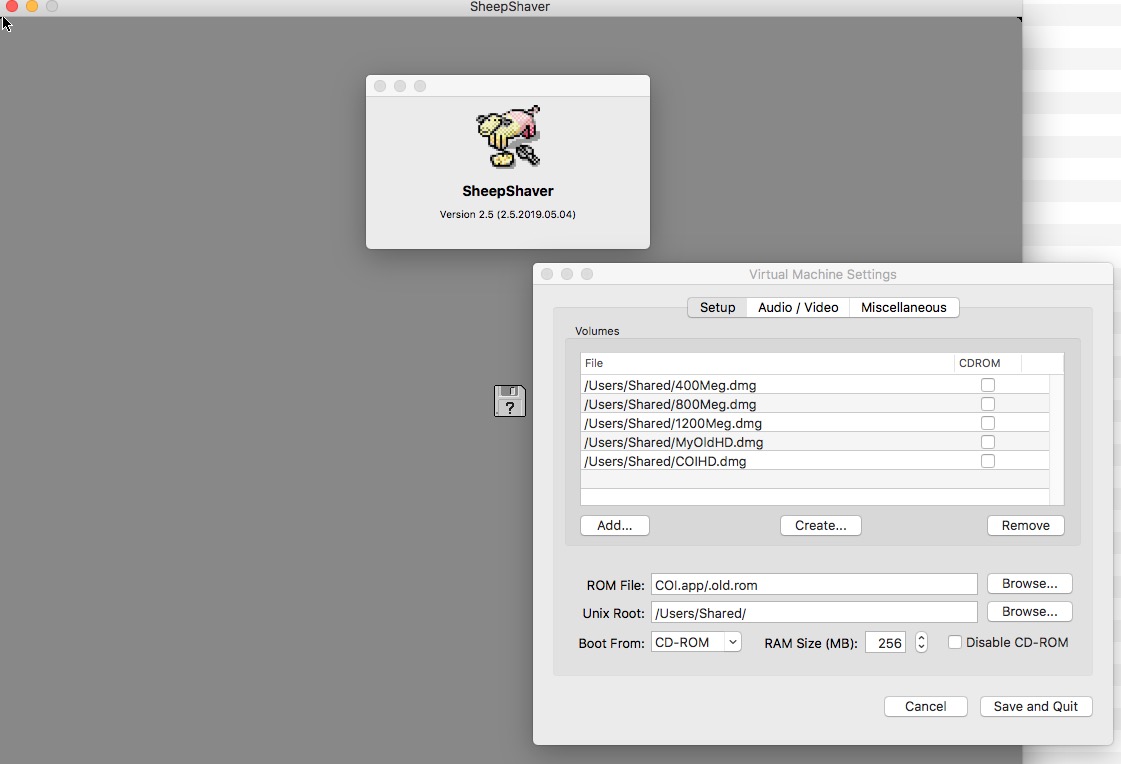
Task: Click the Unix Root text field
Action: coord(814,612)
